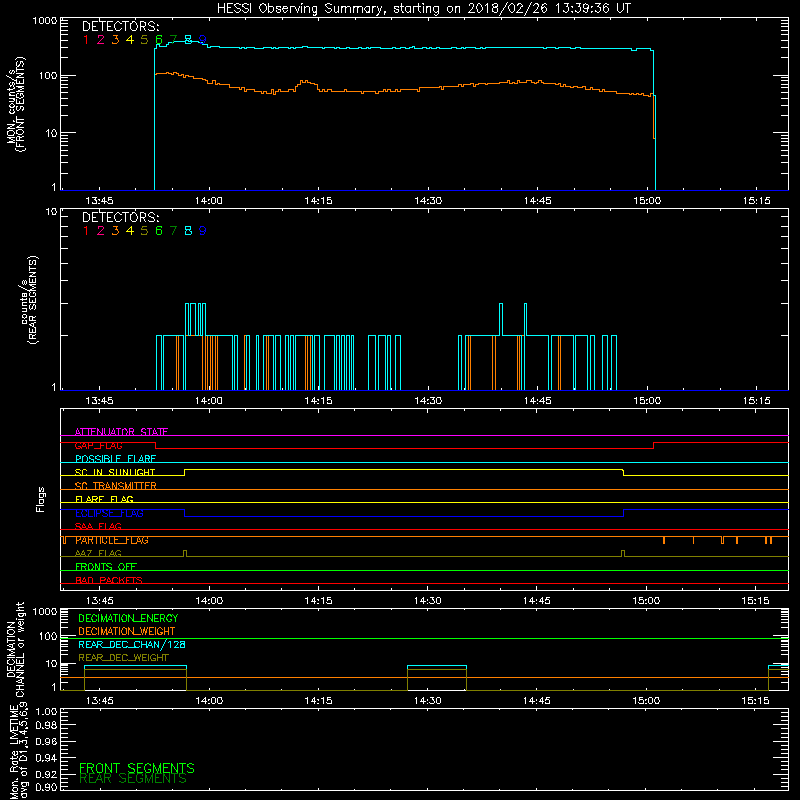Viewport: 800px width, 800px height.
Task: Click the DECIMATION_WEIGHT legend entry
Action: [127, 632]
